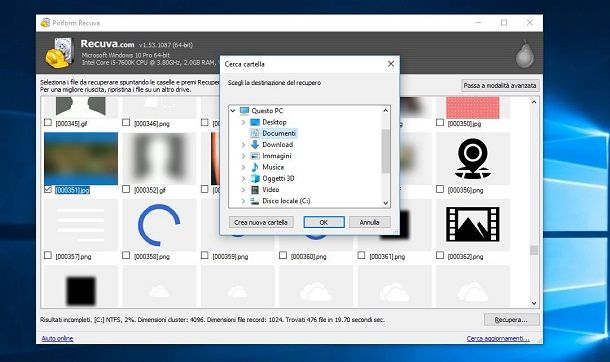Click the folder tree scrollbar thumb
Screen dimensions: 610x362
click(x=386, y=151)
